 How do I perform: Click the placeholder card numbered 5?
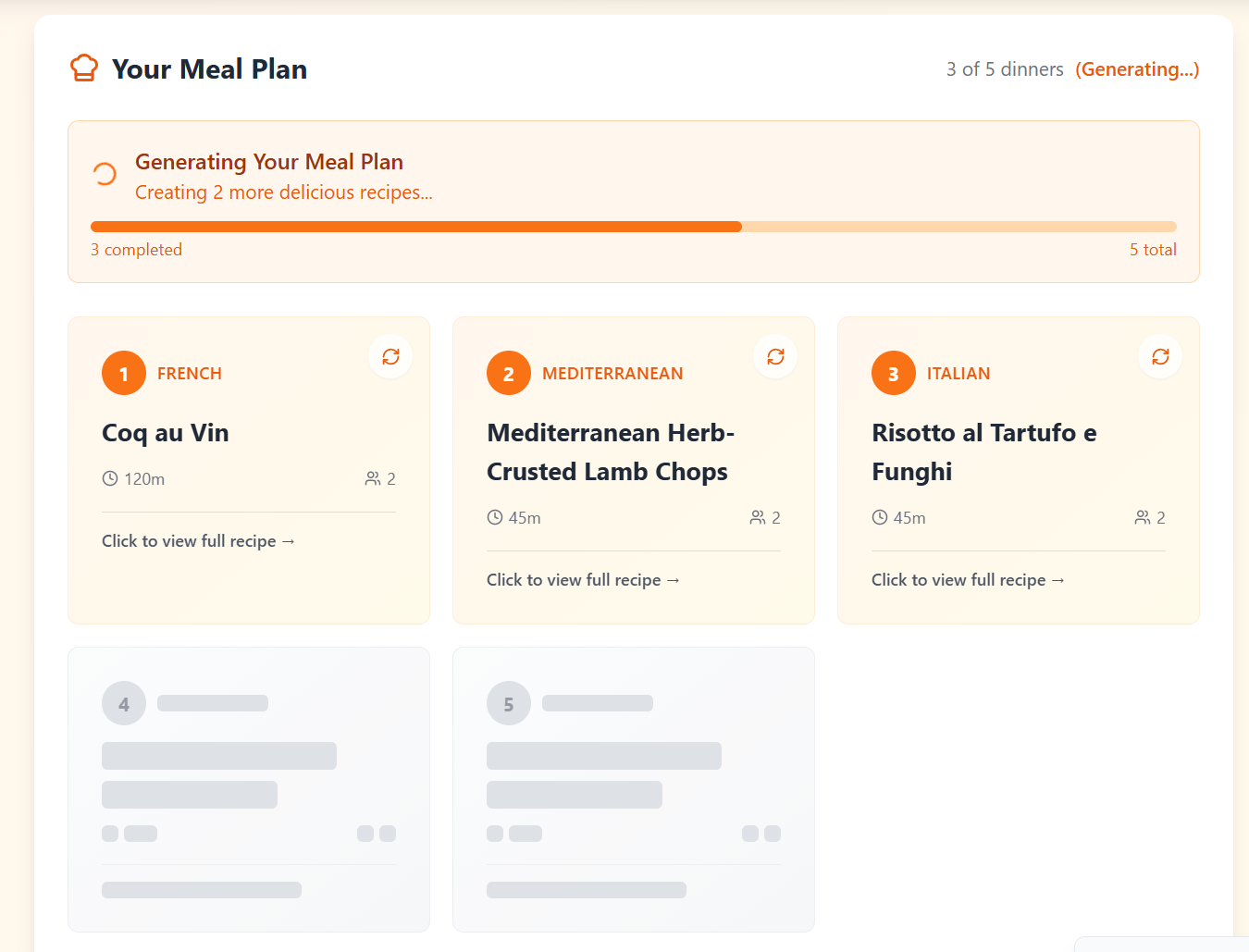pyautogui.click(x=634, y=789)
